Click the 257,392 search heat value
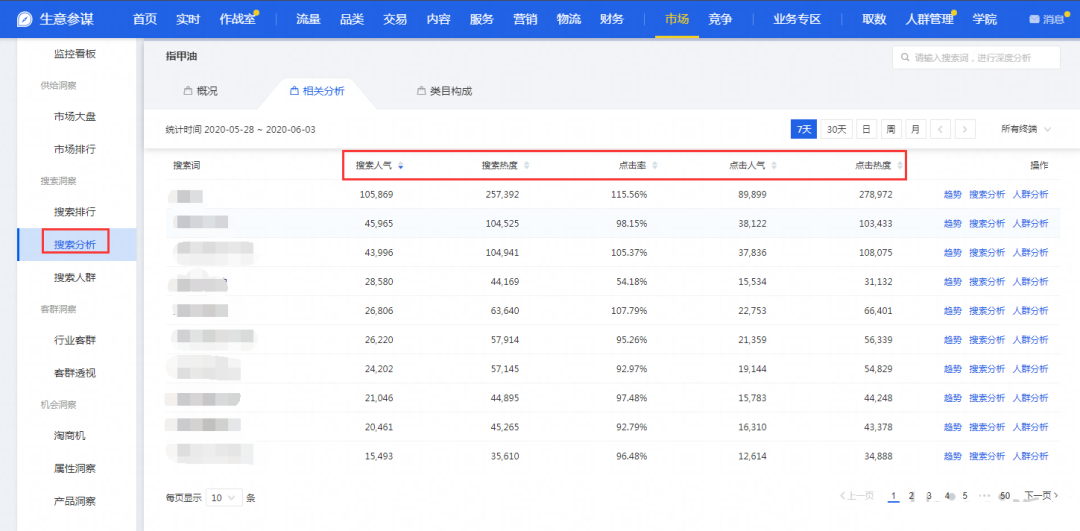1080x531 pixels. tap(501, 195)
